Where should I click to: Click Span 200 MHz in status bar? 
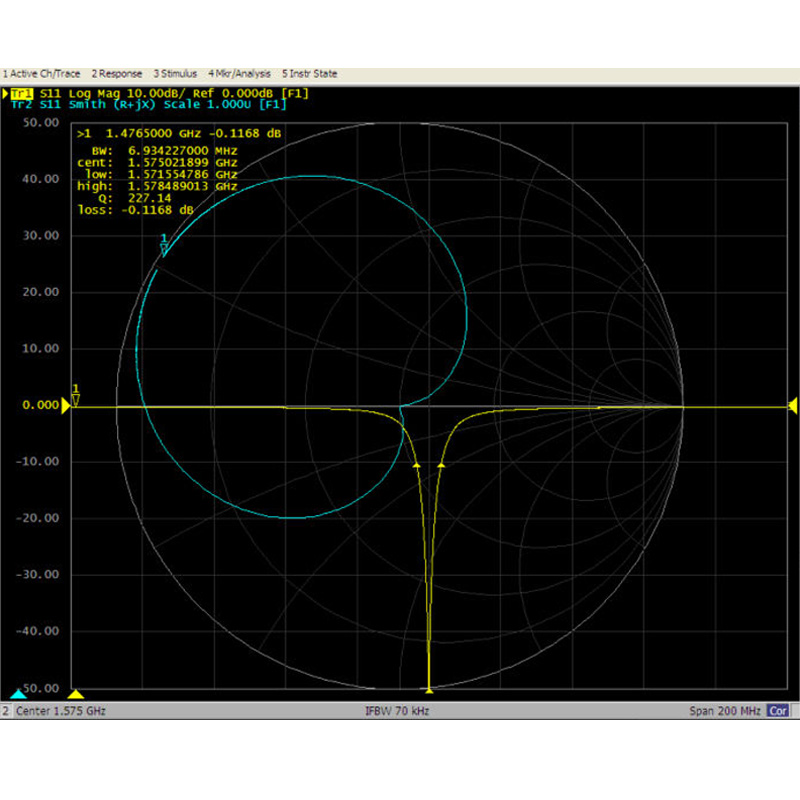coord(725,711)
